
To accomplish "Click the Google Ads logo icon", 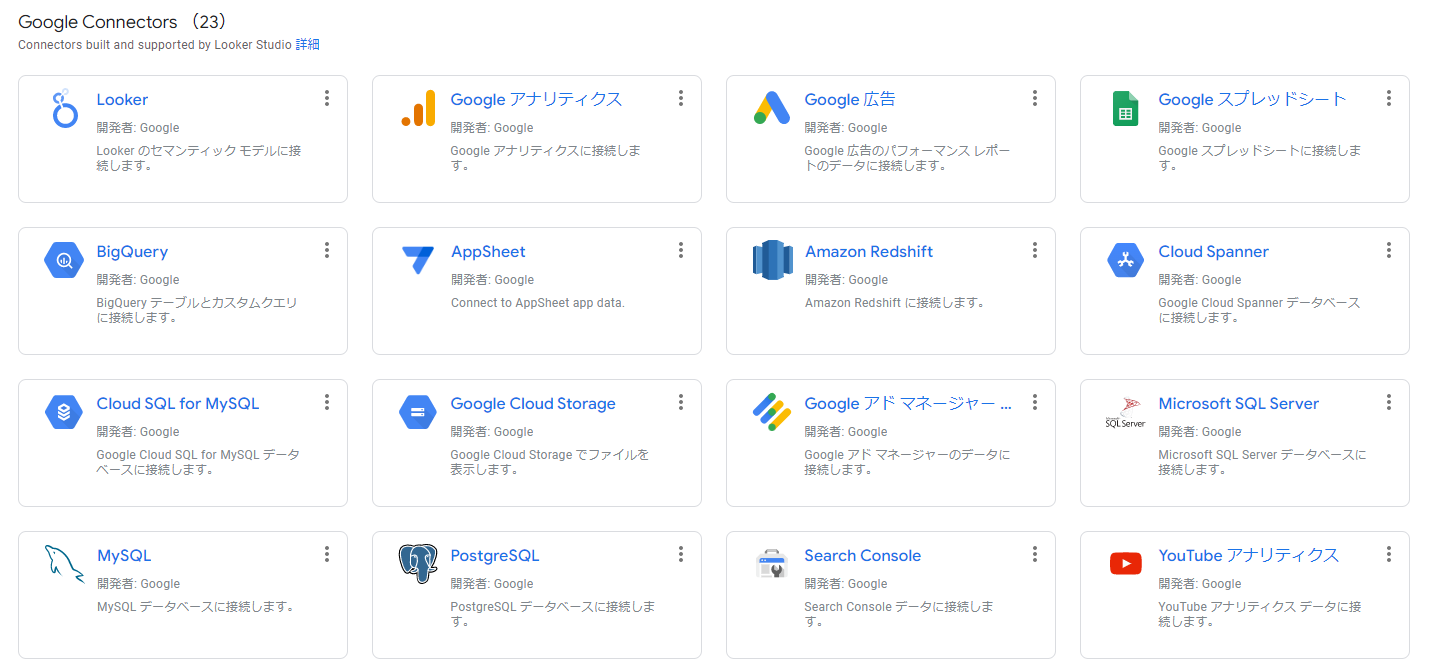I will tap(772, 108).
